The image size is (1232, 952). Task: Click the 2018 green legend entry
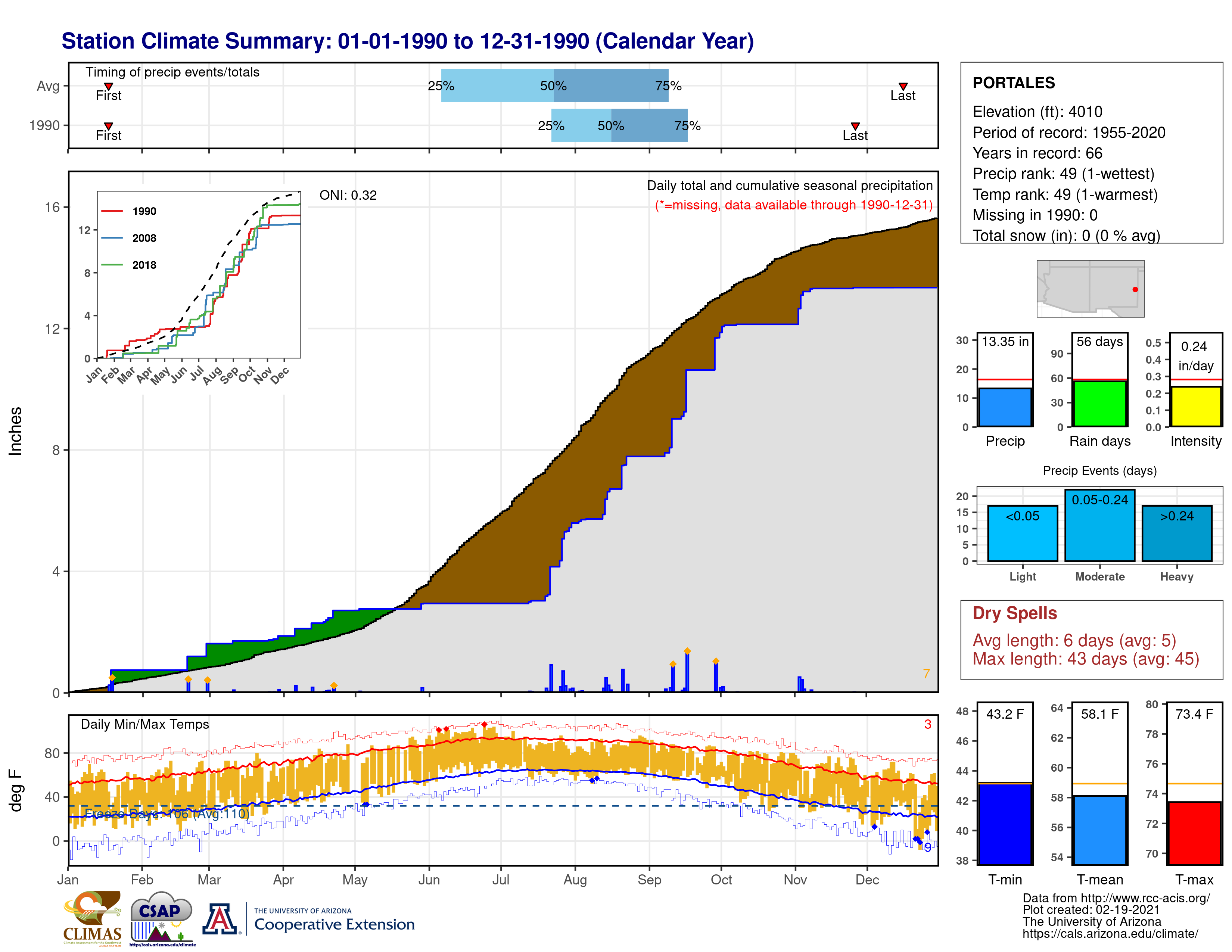129,265
